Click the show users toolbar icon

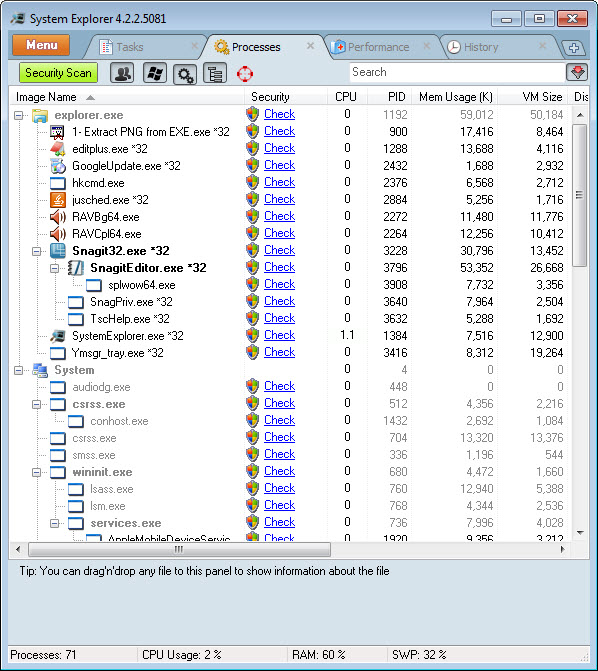click(122, 73)
